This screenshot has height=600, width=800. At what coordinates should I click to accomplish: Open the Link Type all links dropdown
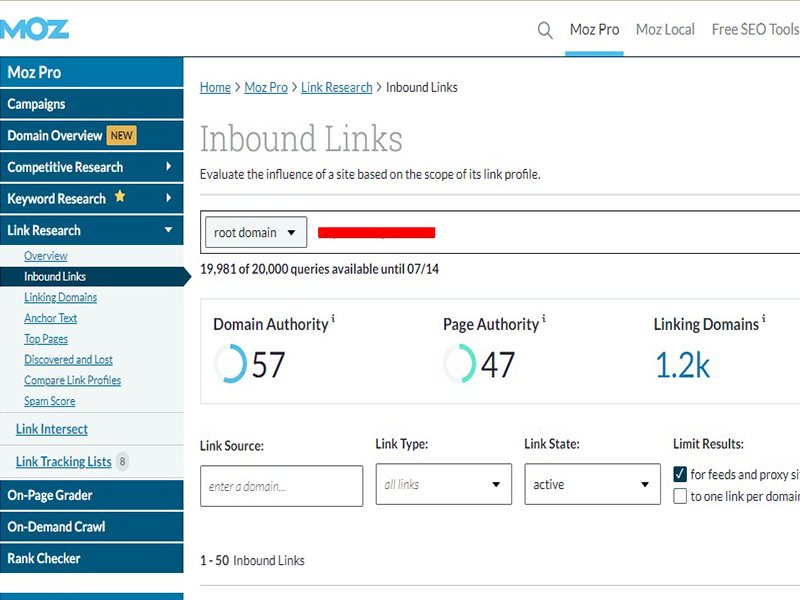443,485
